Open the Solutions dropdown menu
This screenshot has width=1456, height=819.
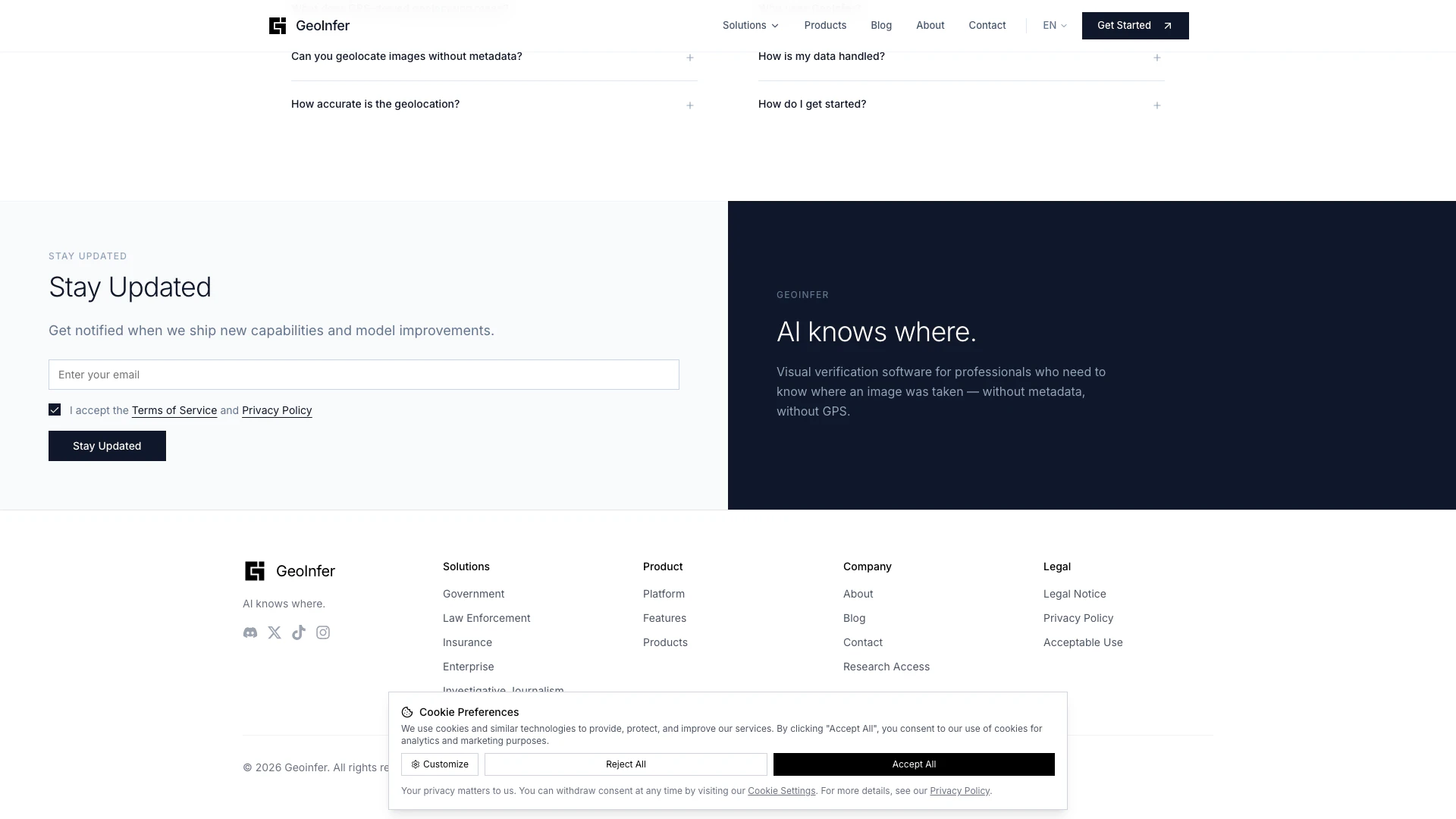pos(750,25)
